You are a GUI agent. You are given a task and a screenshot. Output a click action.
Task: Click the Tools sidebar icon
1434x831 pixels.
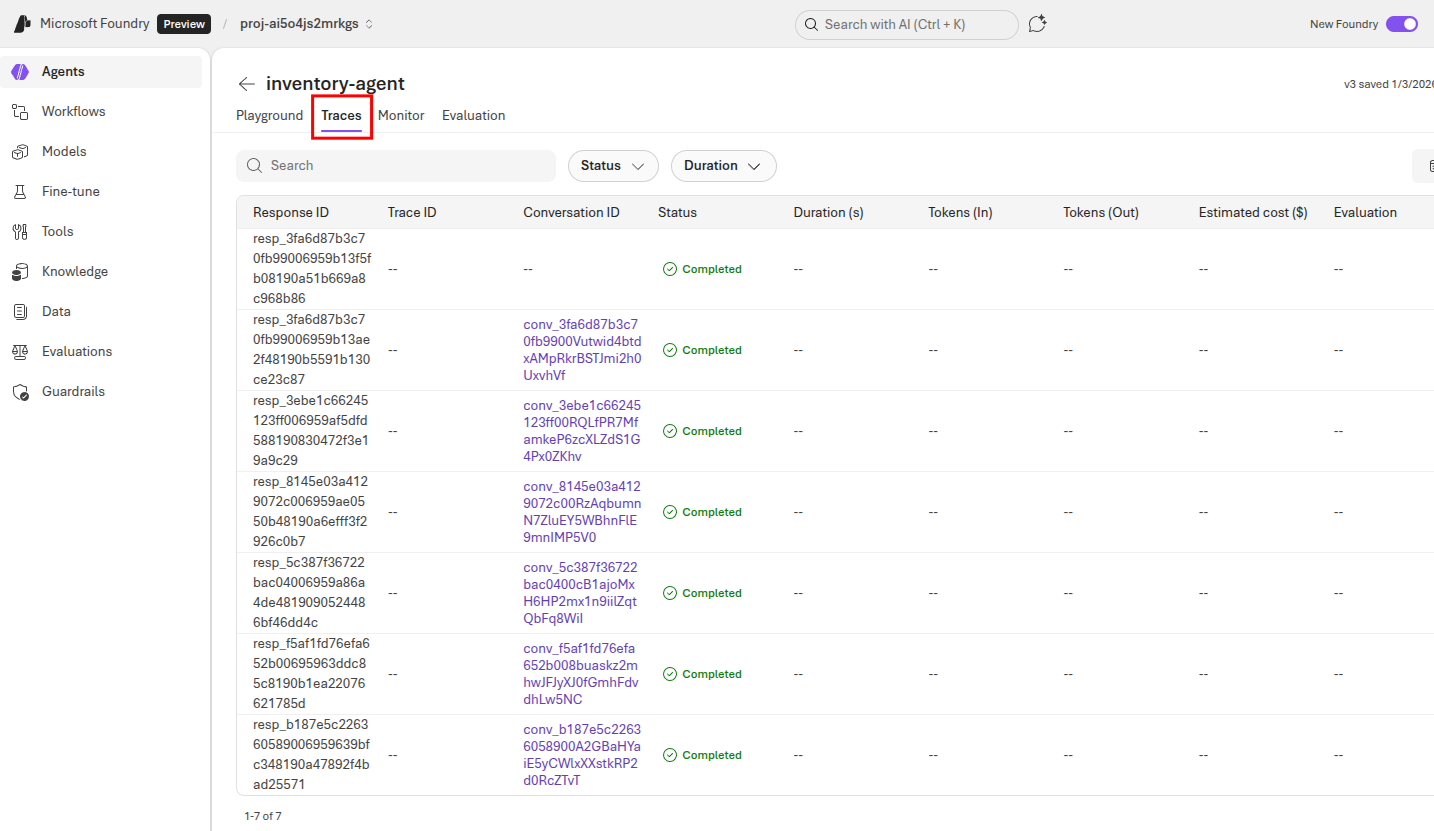point(20,232)
